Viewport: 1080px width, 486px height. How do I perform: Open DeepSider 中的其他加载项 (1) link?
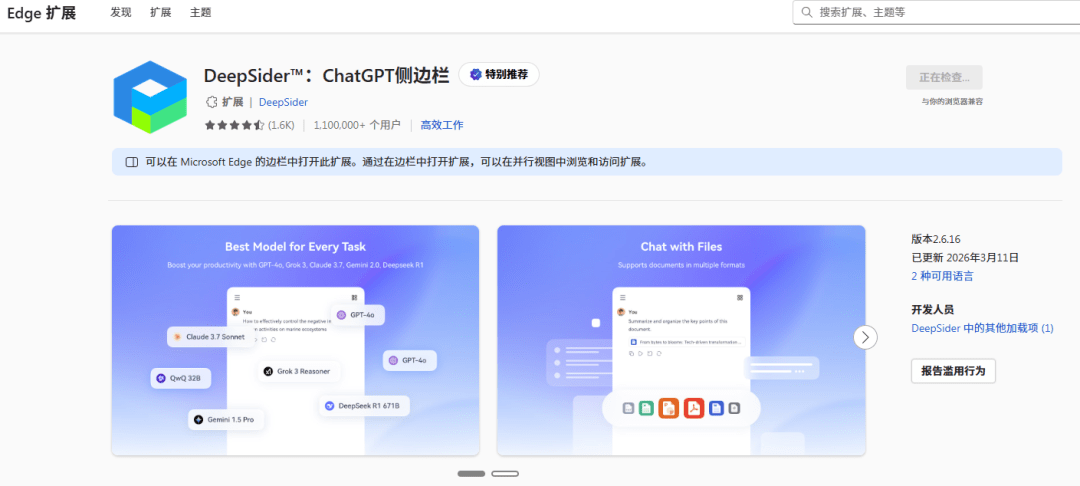pos(982,328)
